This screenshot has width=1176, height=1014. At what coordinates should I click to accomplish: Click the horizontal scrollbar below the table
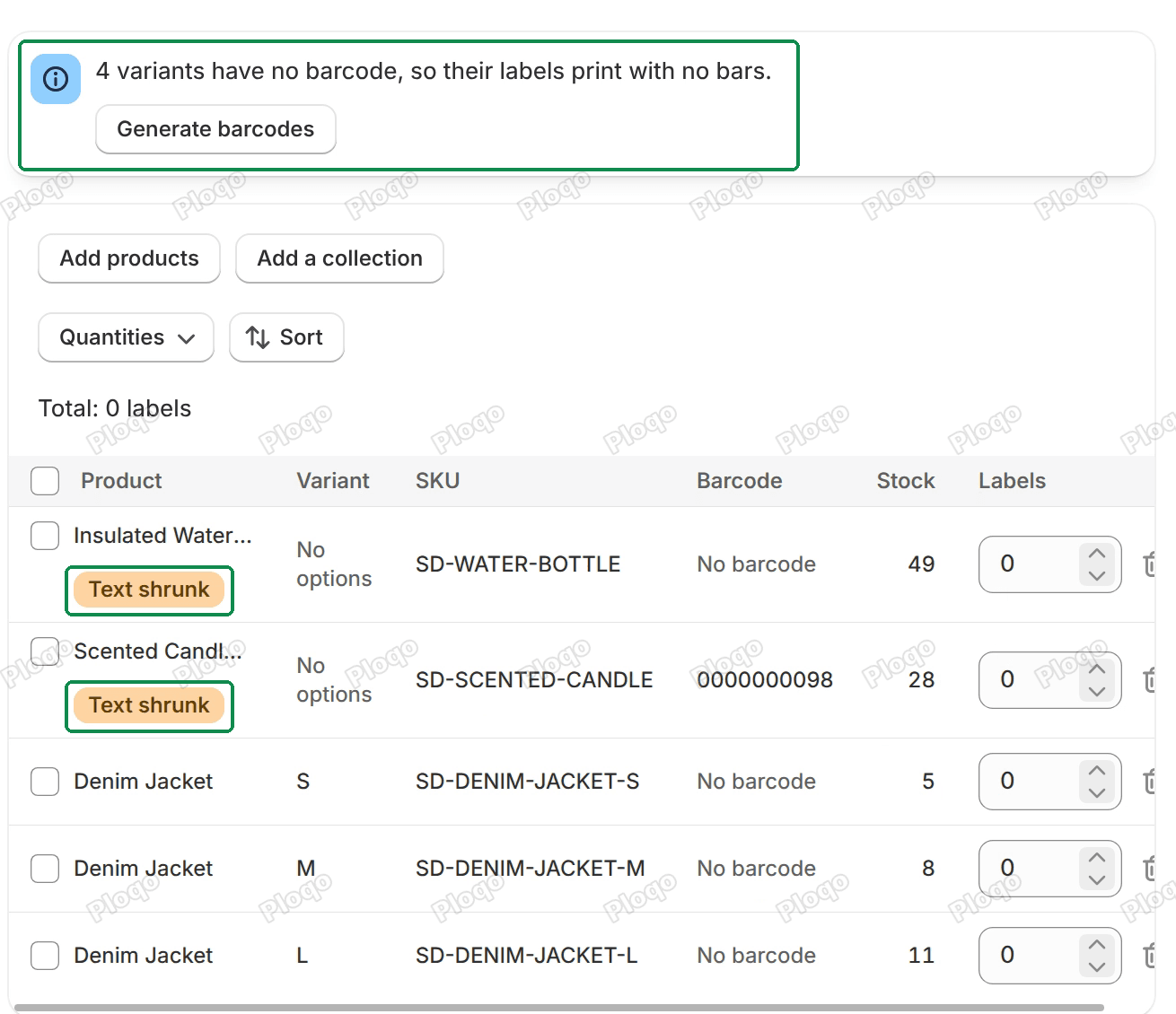pos(559,1008)
